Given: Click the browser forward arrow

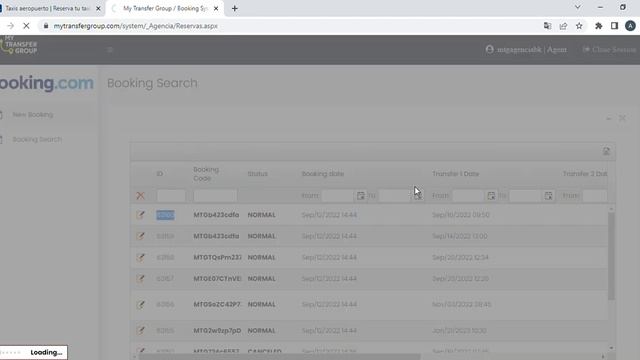Looking at the screenshot, I should pos(10,26).
